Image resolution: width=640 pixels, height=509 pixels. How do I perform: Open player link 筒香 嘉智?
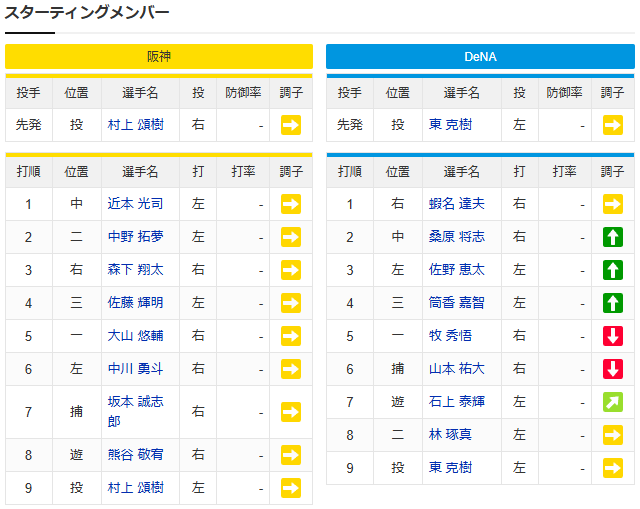pos(457,302)
